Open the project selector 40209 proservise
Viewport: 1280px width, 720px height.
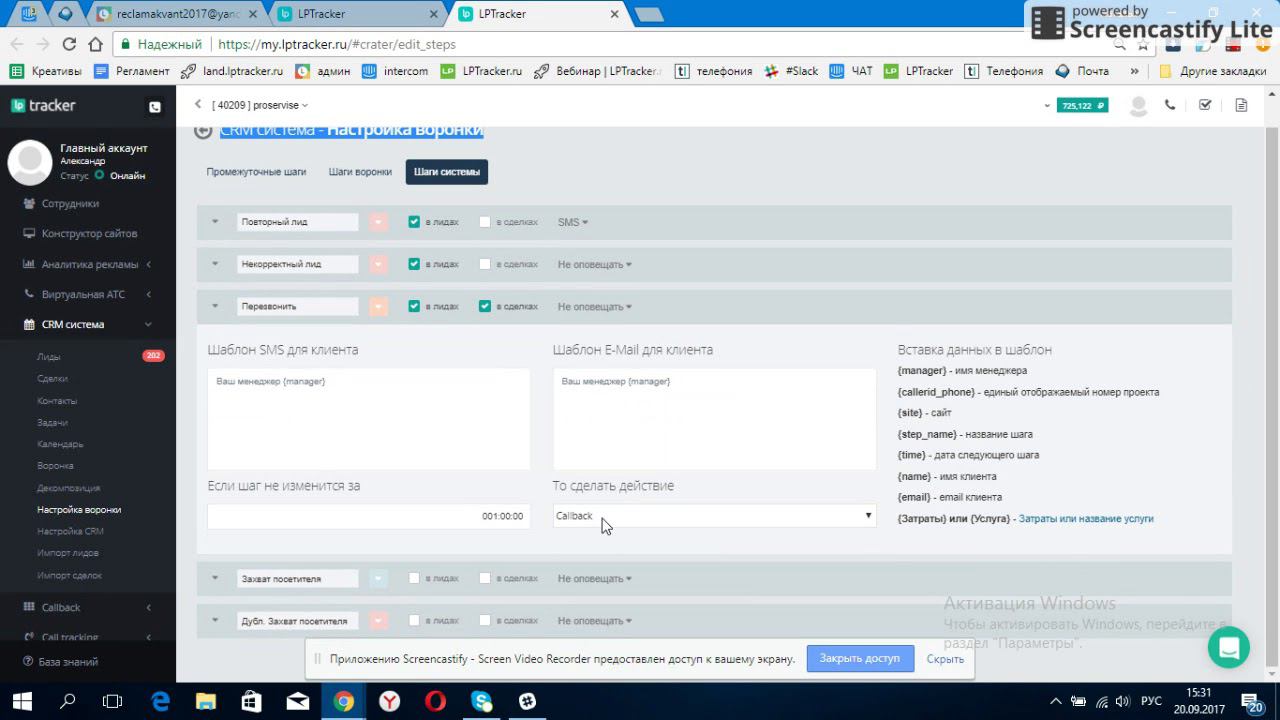pyautogui.click(x=260, y=105)
